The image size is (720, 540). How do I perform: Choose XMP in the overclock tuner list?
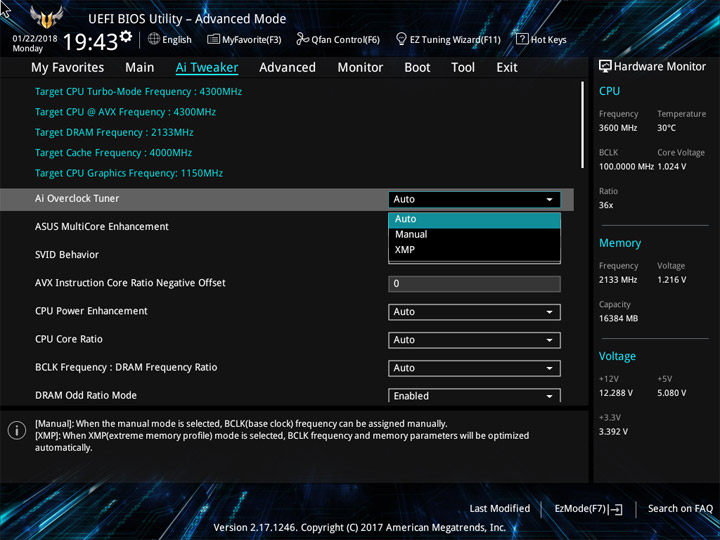click(x=474, y=250)
